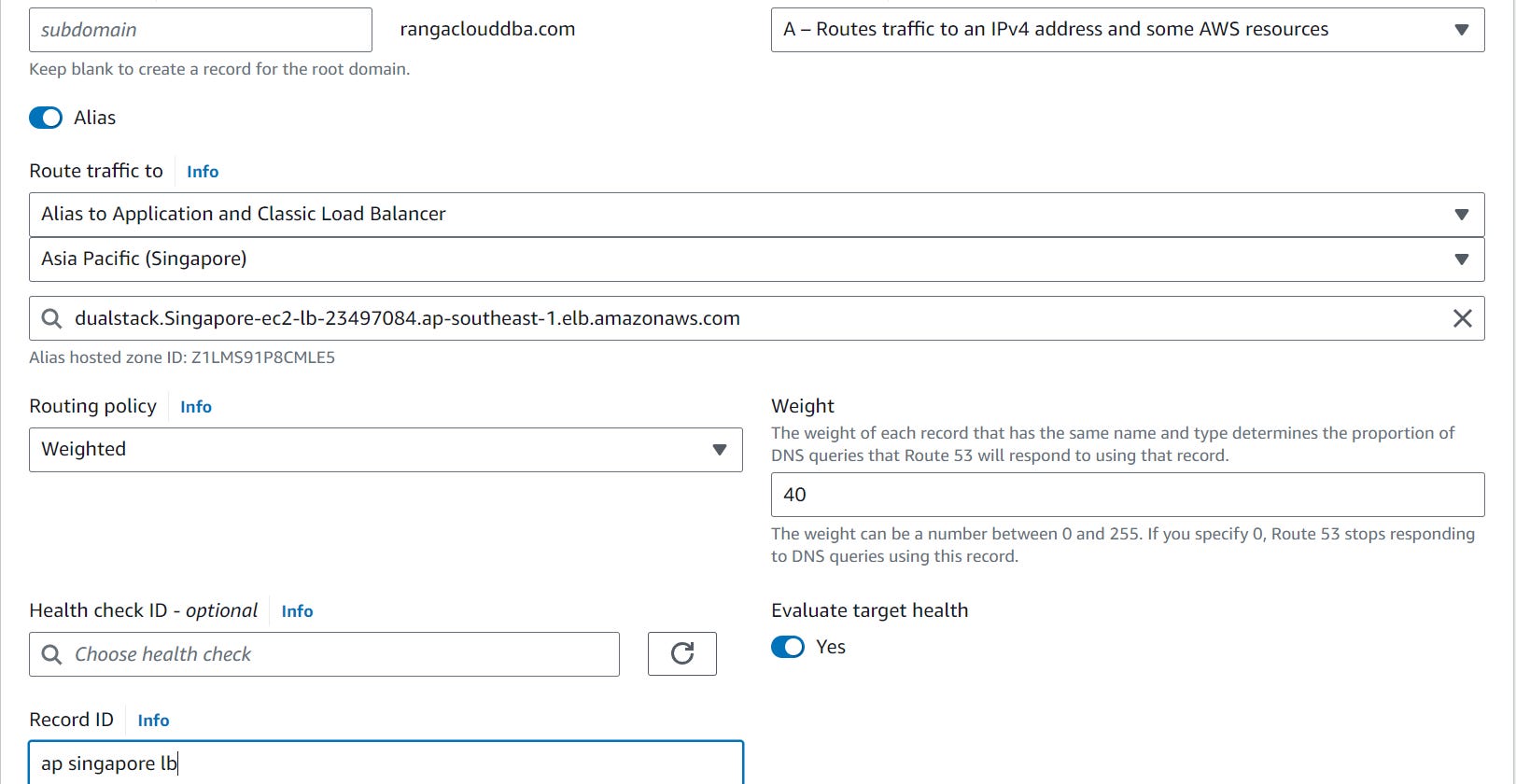
Task: Open the Record ID Info help
Action: click(x=152, y=720)
